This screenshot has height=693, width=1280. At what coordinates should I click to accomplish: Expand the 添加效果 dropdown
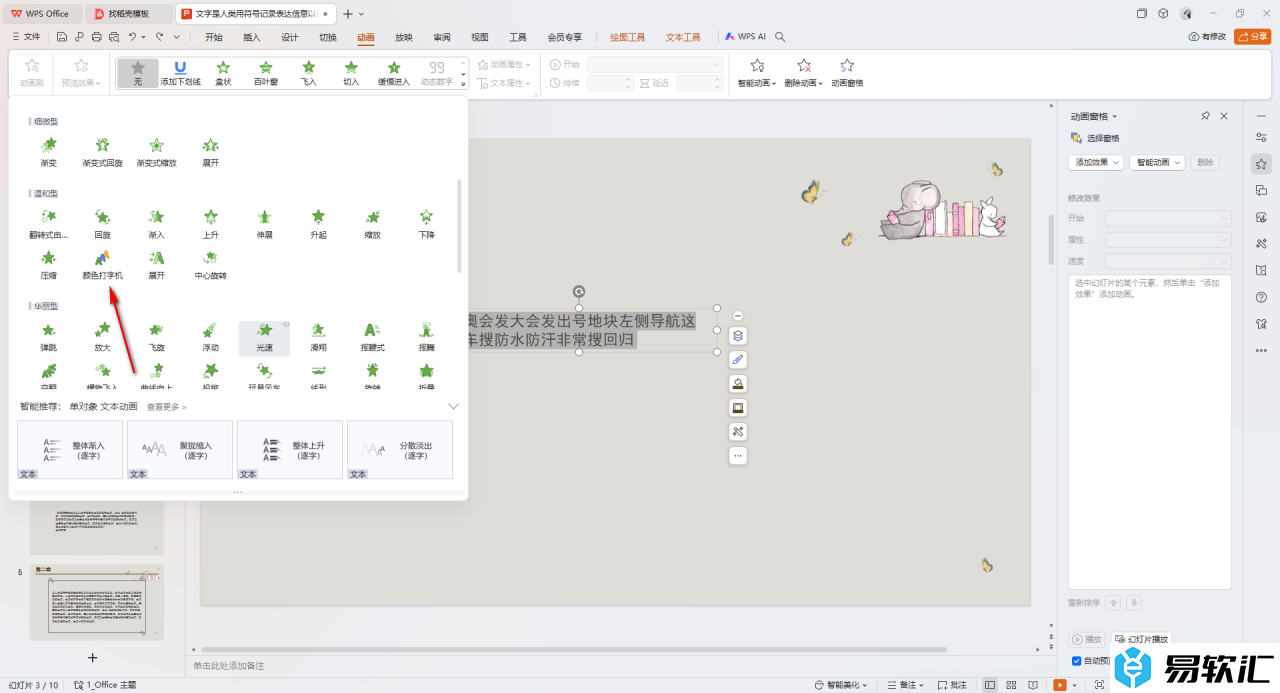coord(1096,162)
